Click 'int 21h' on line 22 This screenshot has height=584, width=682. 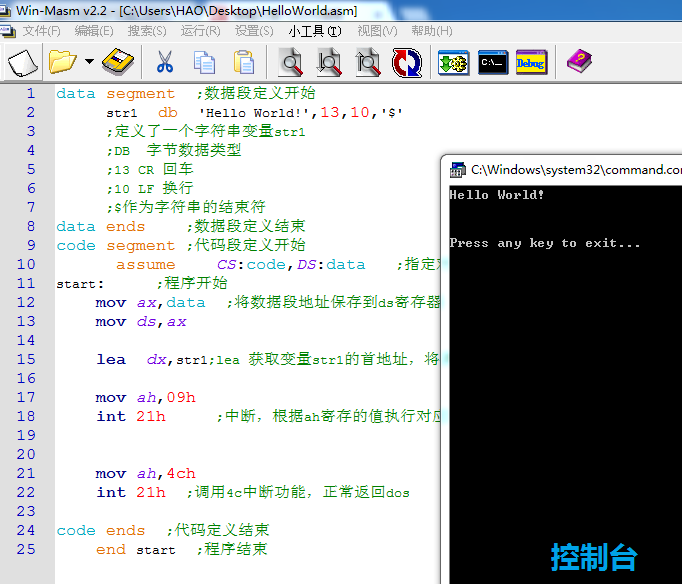pyautogui.click(x=131, y=493)
